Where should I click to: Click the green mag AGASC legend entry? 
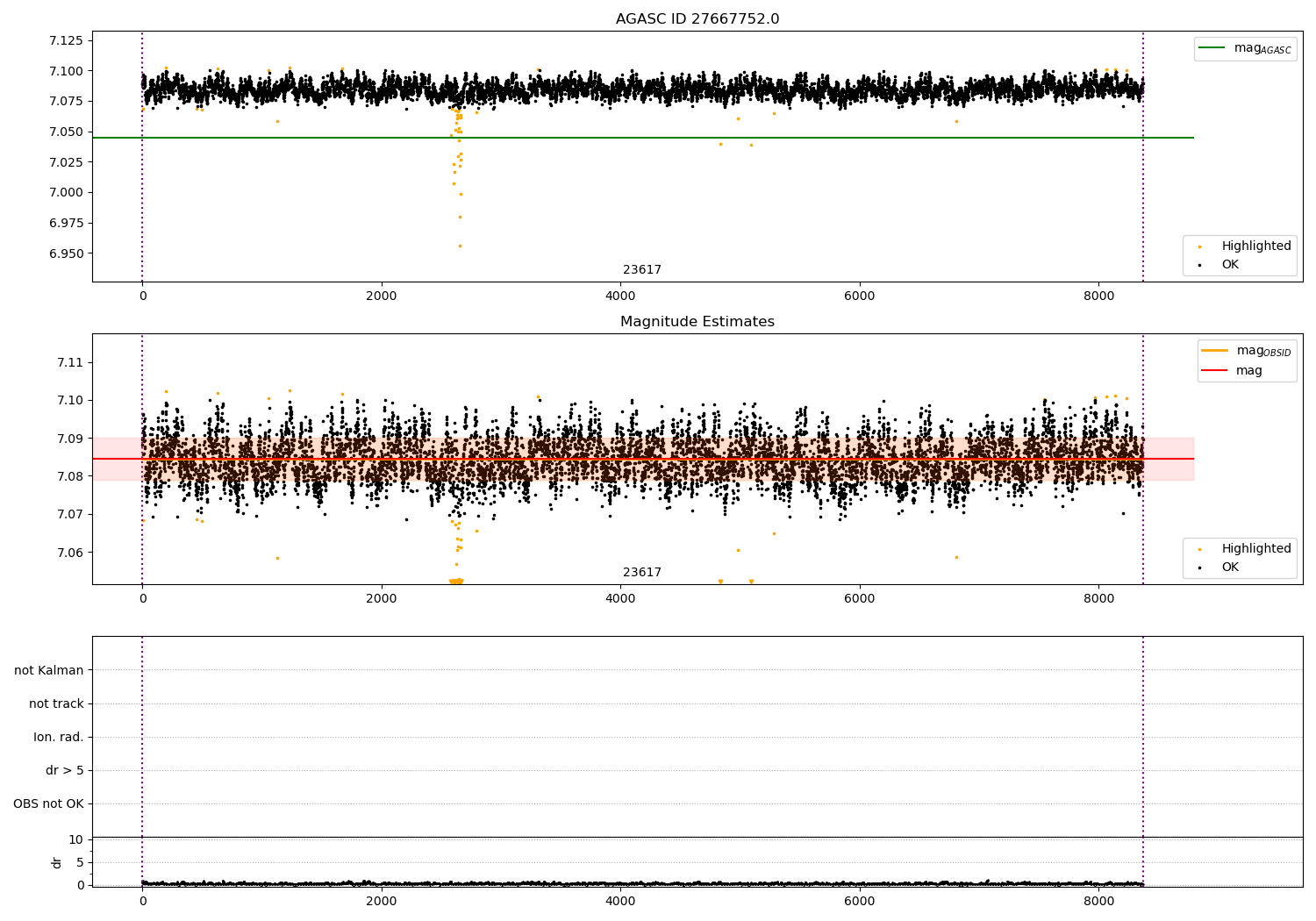tap(1245, 48)
